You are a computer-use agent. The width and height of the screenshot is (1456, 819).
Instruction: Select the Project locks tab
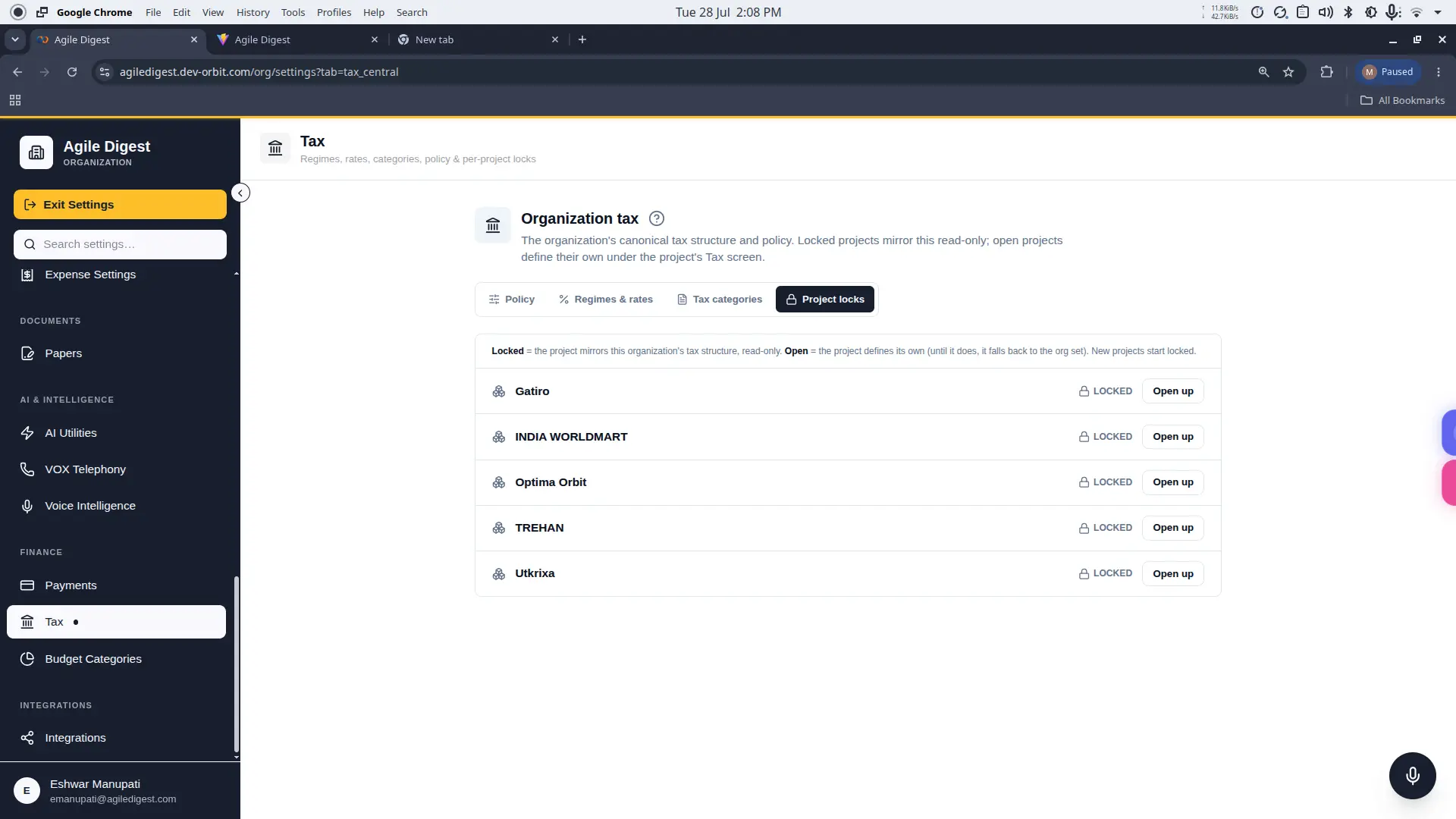pos(825,300)
